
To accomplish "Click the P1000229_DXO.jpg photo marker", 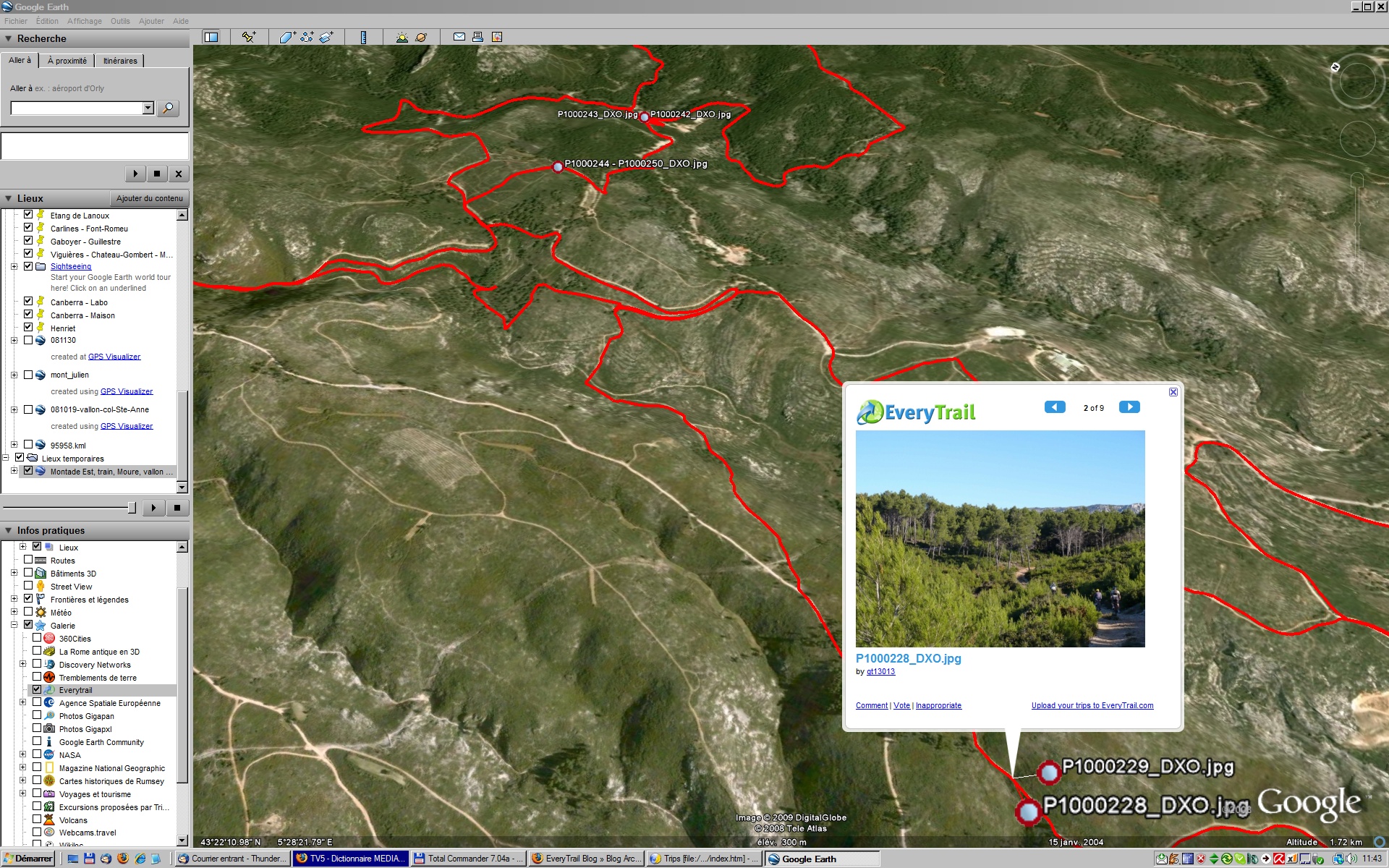I will [x=1049, y=773].
